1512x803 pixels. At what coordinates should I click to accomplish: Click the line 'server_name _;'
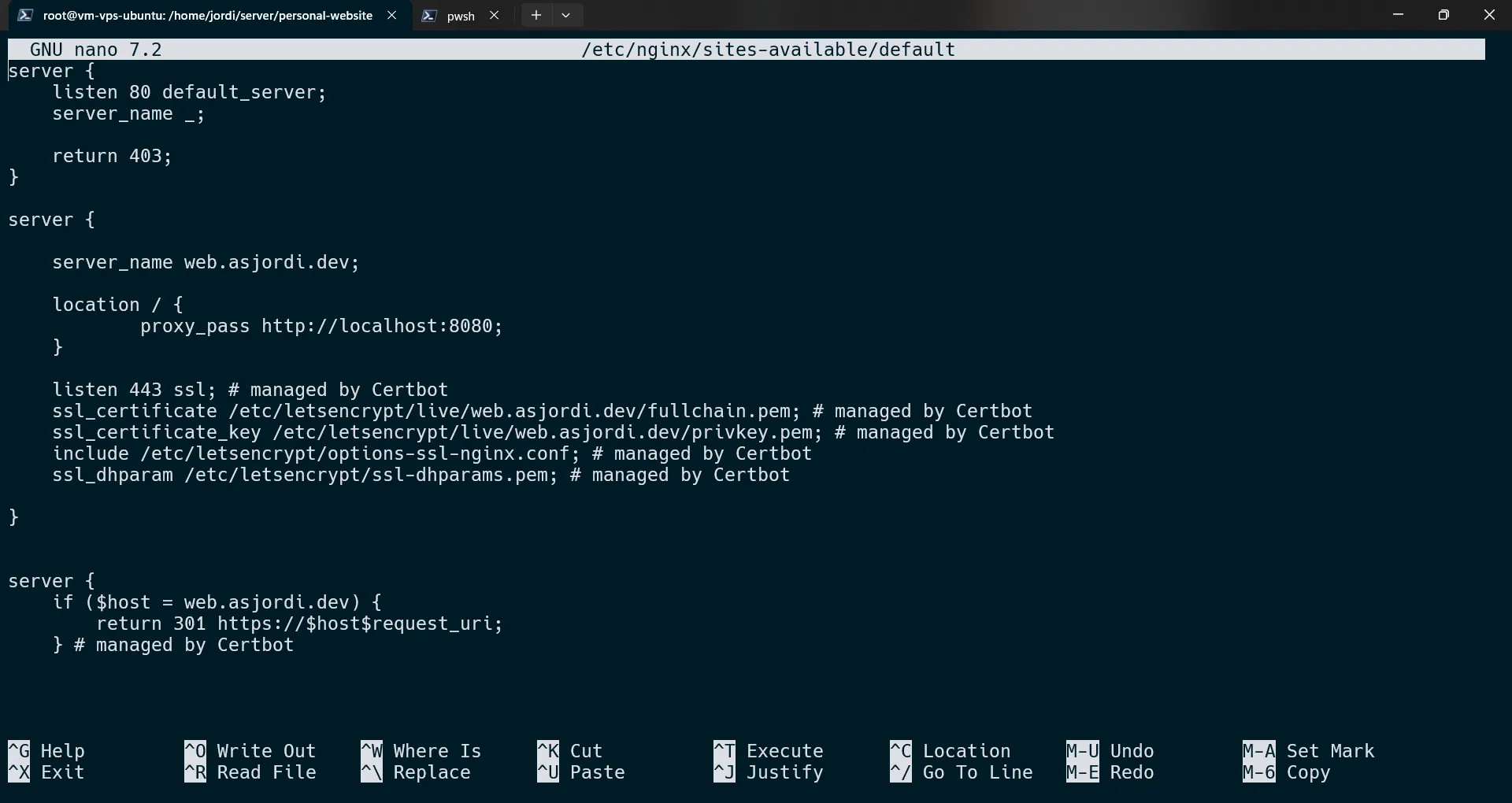click(128, 113)
